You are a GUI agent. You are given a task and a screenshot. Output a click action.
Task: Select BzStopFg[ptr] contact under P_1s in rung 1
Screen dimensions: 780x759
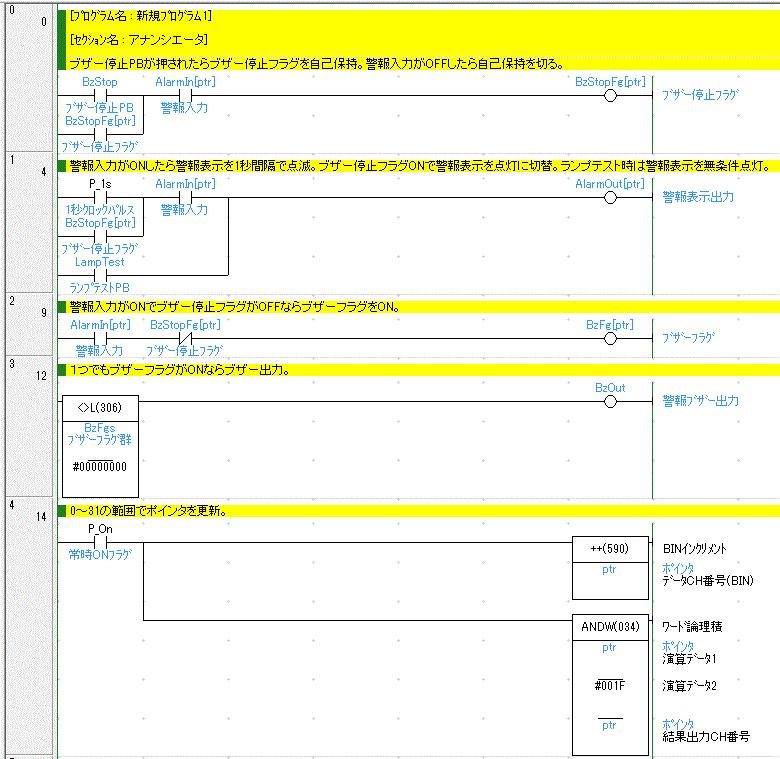pos(100,236)
